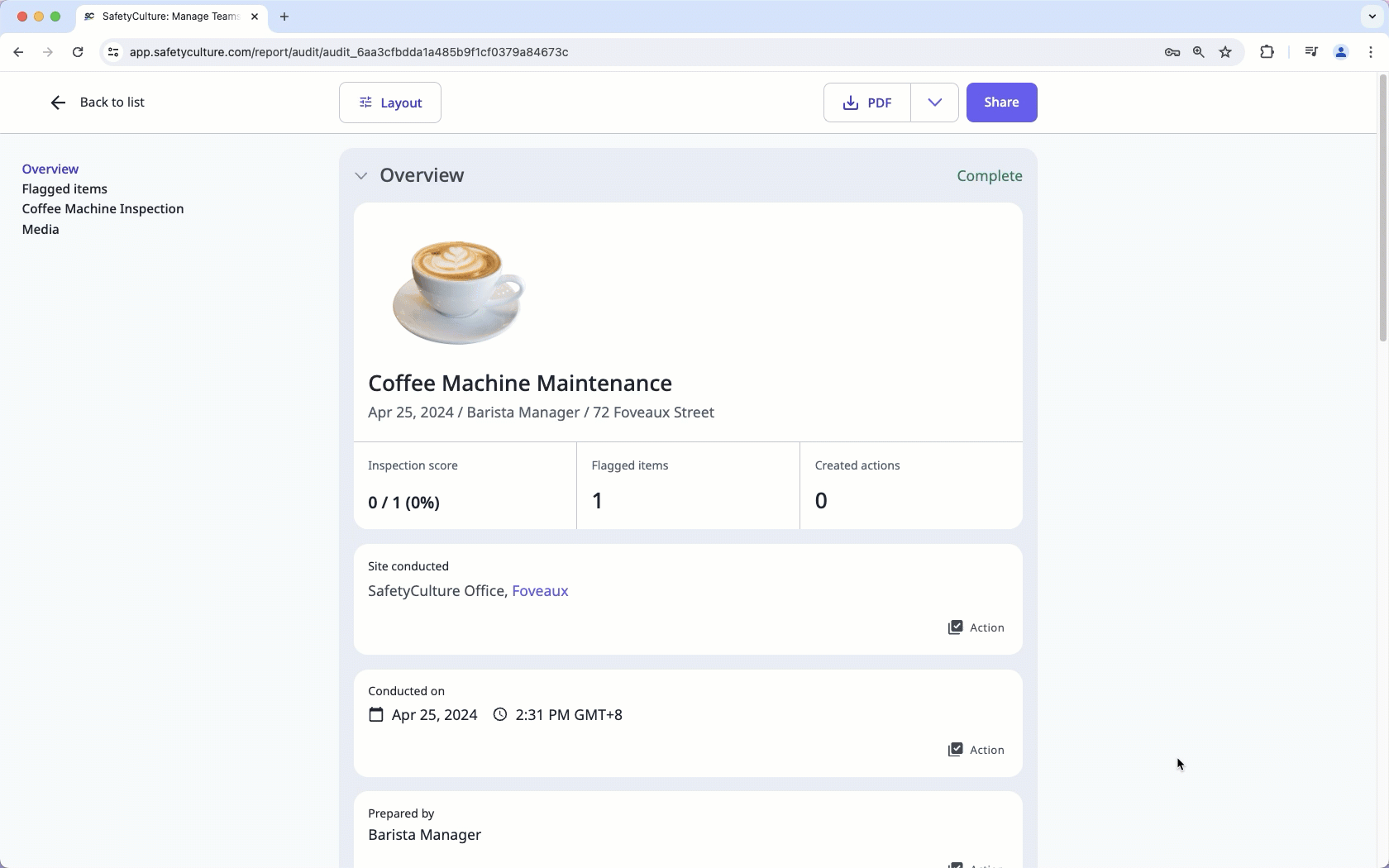Bookmark this page with star icon
The image size is (1389, 868).
pyautogui.click(x=1225, y=52)
